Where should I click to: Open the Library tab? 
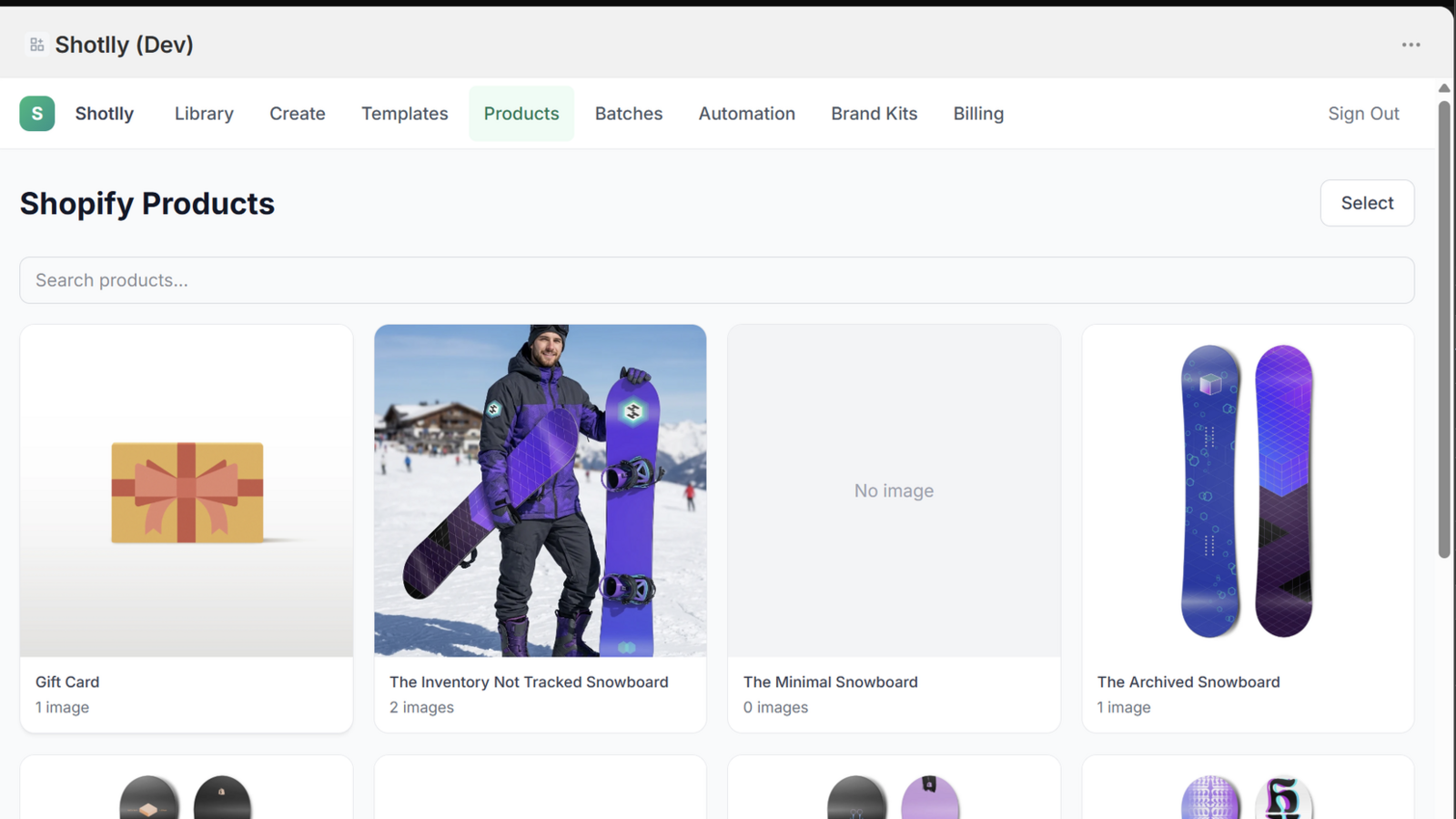click(204, 114)
